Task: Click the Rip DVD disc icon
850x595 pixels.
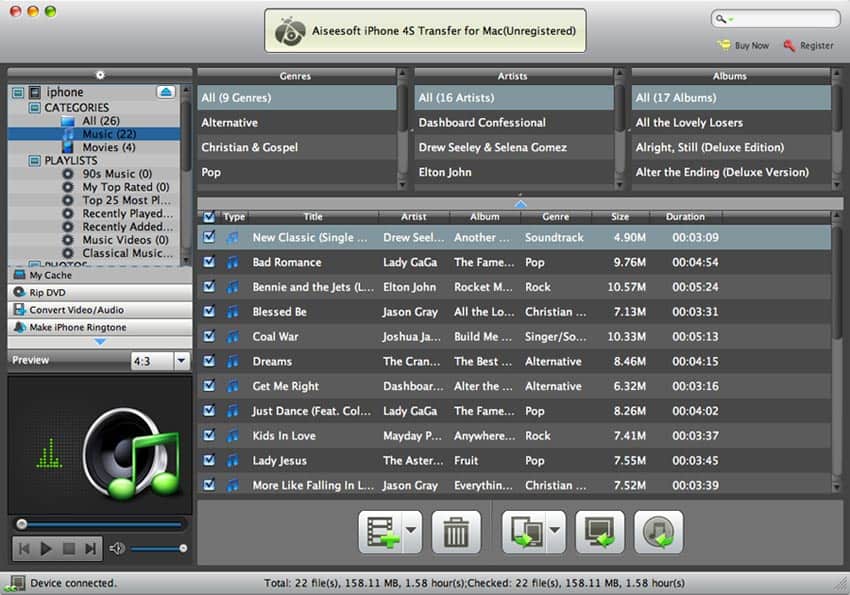Action: point(20,292)
